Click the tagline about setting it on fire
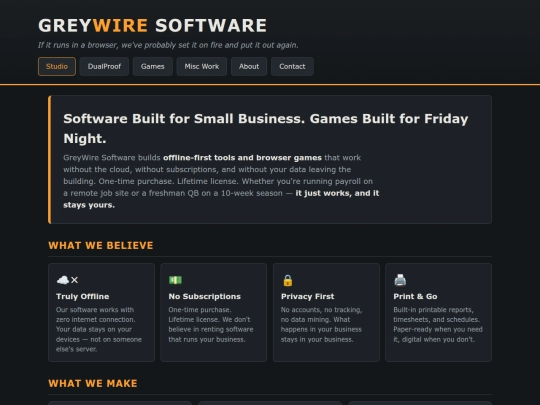The width and height of the screenshot is (540, 405). 168,45
